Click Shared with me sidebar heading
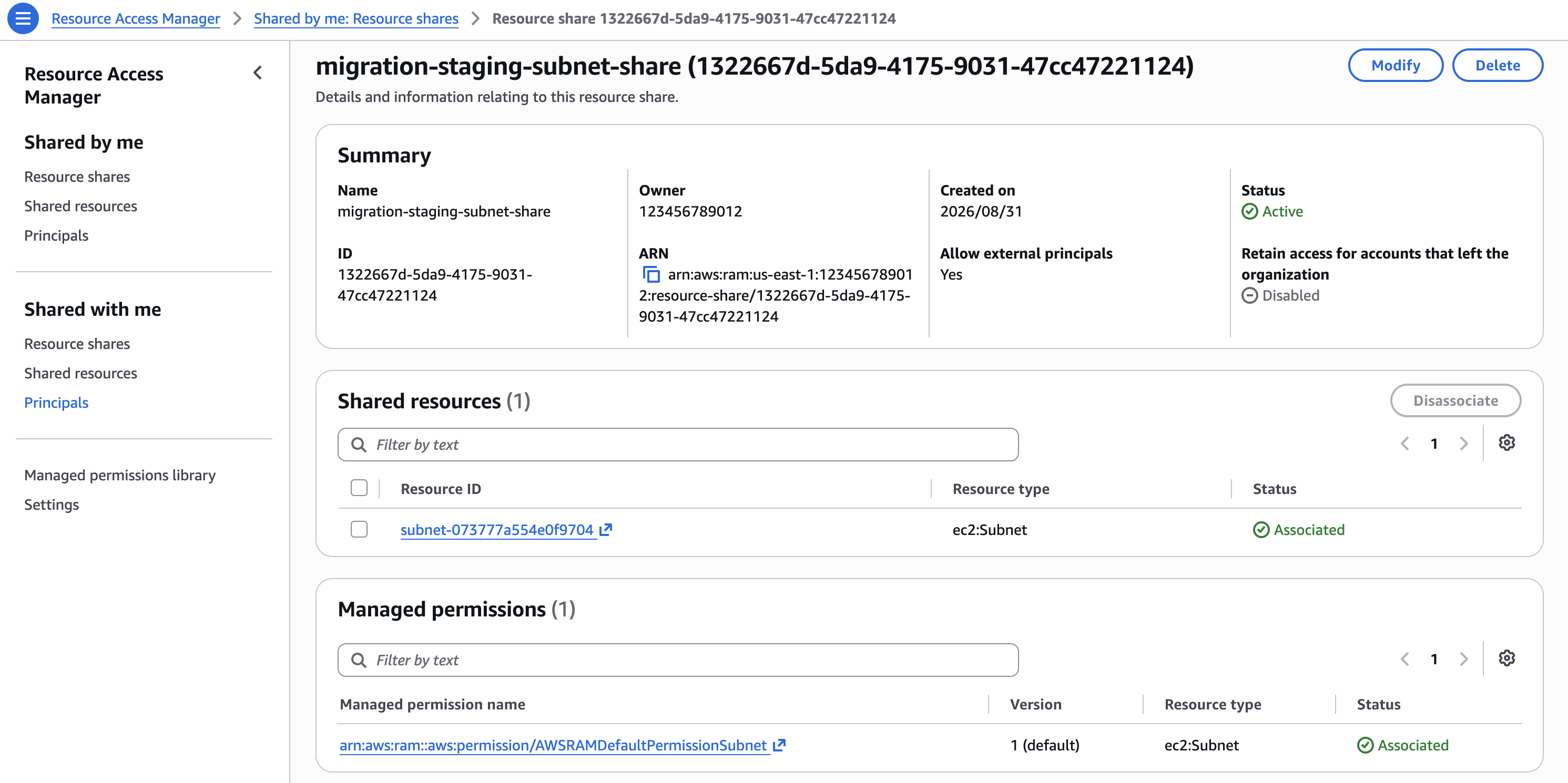This screenshot has height=783, width=1568. coord(93,310)
